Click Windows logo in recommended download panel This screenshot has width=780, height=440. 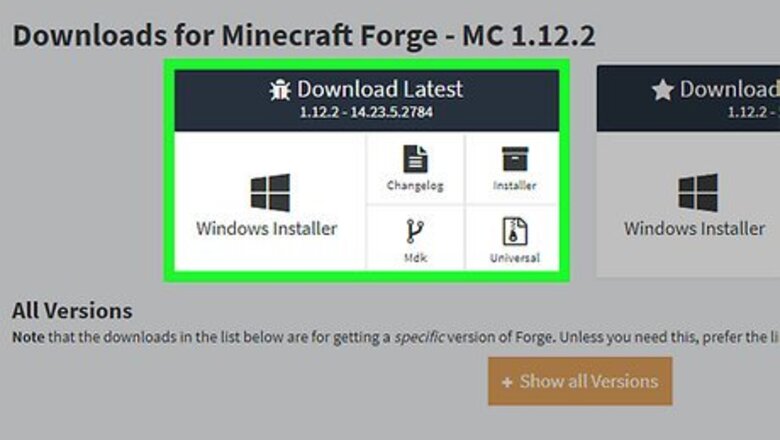click(x=698, y=193)
